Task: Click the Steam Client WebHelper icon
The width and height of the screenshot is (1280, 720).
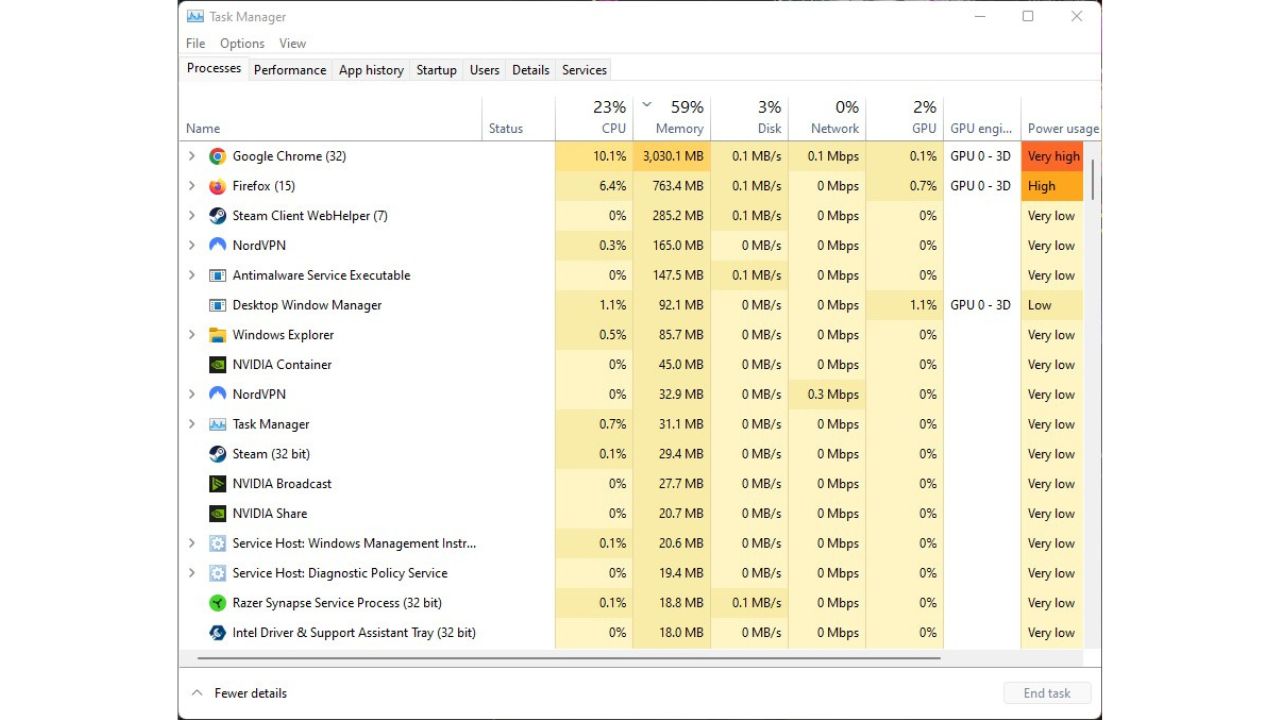Action: click(217, 216)
